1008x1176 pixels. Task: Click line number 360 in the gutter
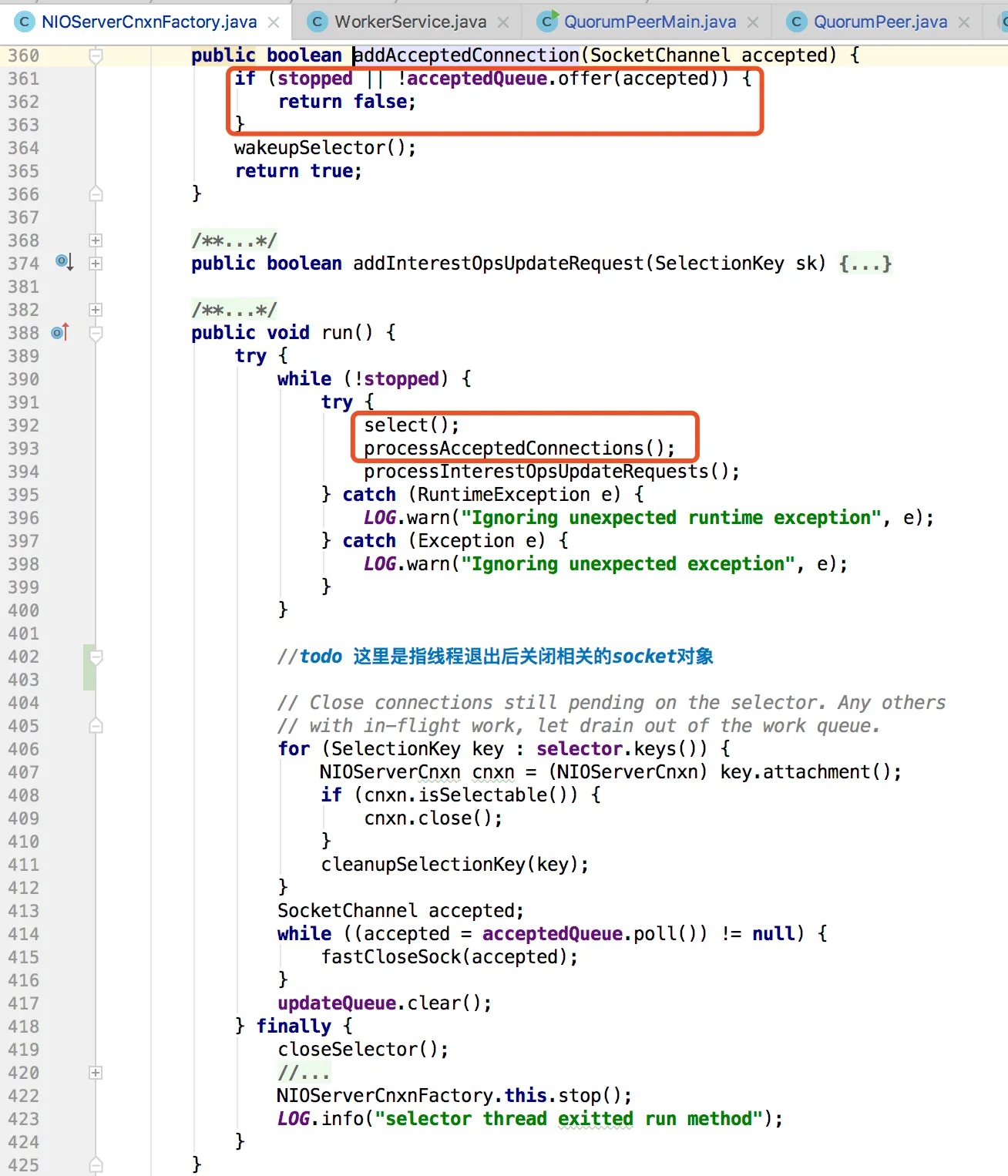coord(23,55)
